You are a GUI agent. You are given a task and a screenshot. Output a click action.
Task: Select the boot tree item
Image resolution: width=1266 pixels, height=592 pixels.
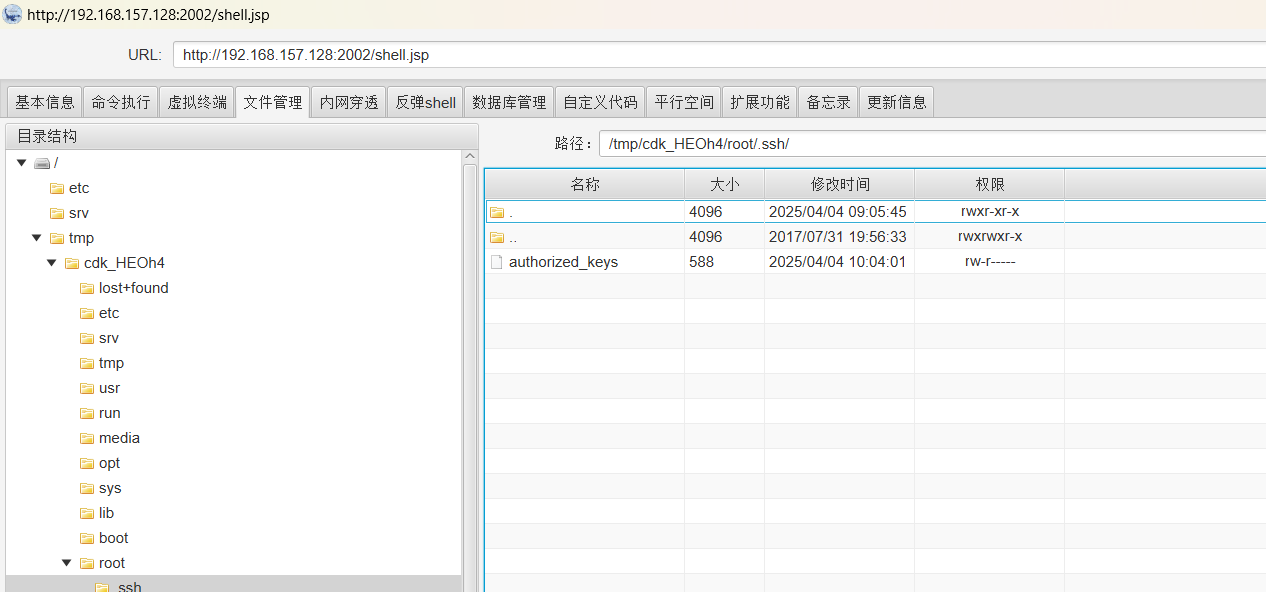click(x=114, y=538)
